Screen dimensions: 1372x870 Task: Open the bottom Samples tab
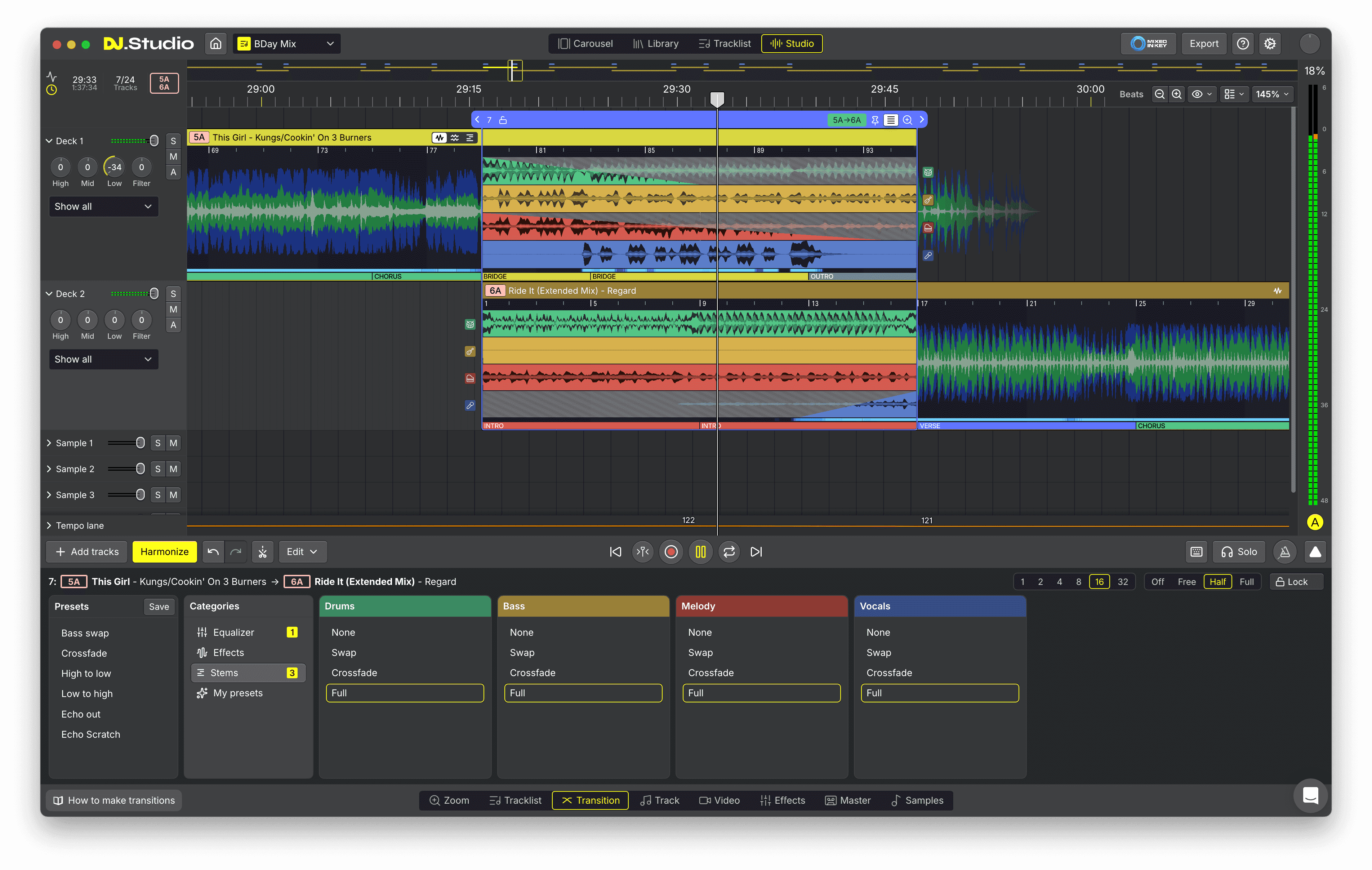pyautogui.click(x=917, y=800)
